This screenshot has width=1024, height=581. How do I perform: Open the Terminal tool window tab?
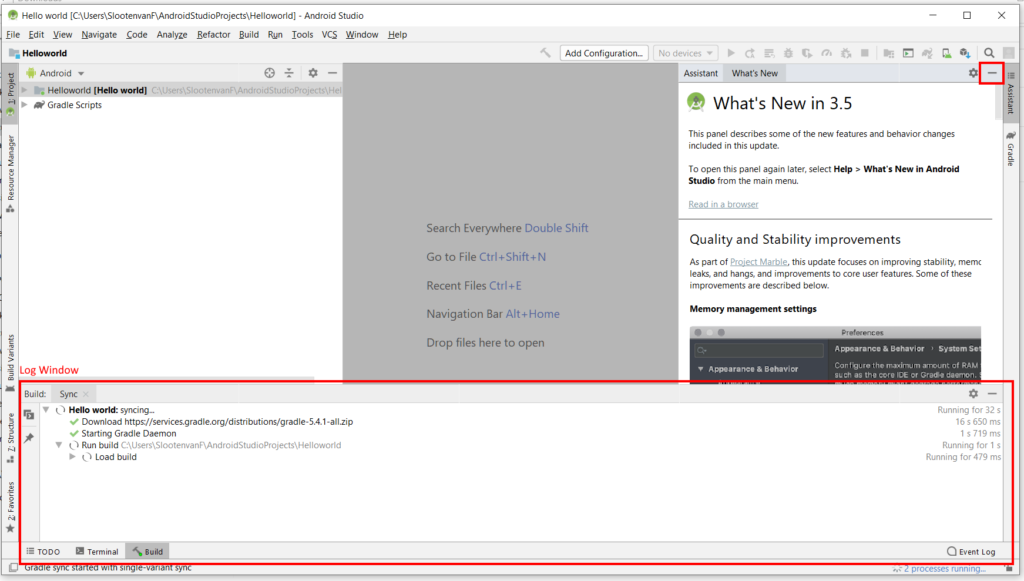point(97,552)
